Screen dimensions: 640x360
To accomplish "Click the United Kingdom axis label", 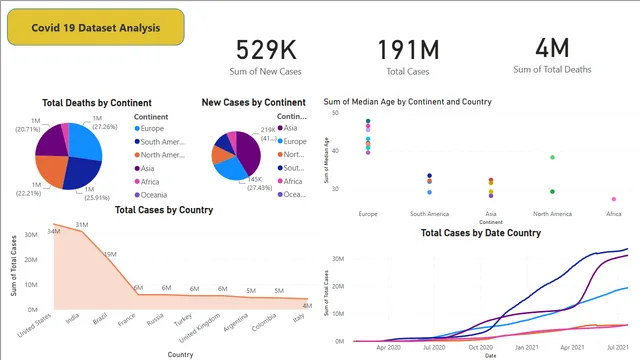I will 200,328.
